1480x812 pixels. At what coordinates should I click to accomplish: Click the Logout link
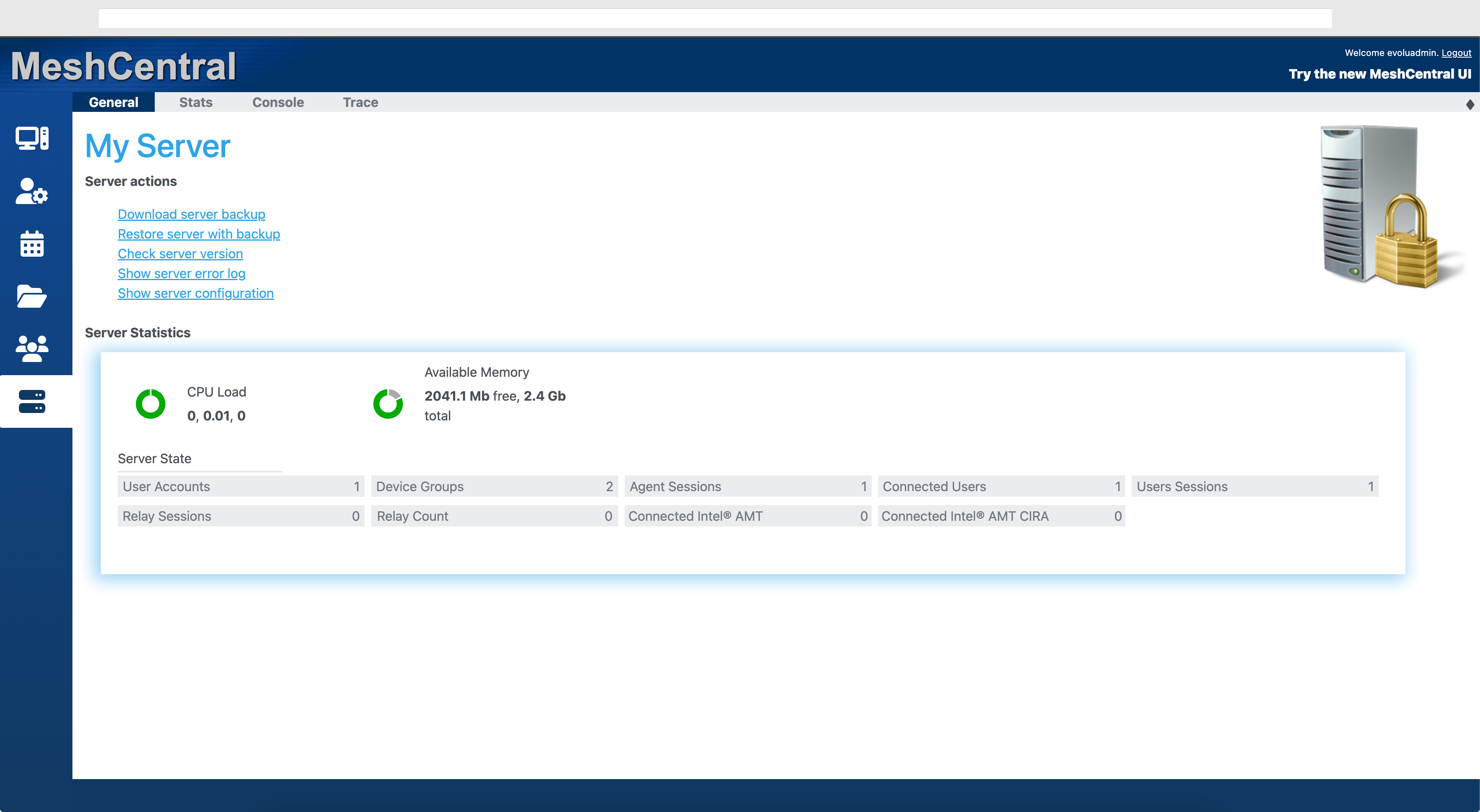(x=1456, y=53)
